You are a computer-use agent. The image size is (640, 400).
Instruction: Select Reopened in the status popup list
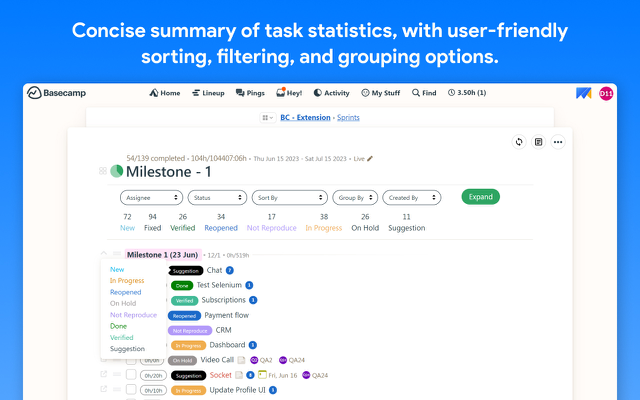[125, 292]
